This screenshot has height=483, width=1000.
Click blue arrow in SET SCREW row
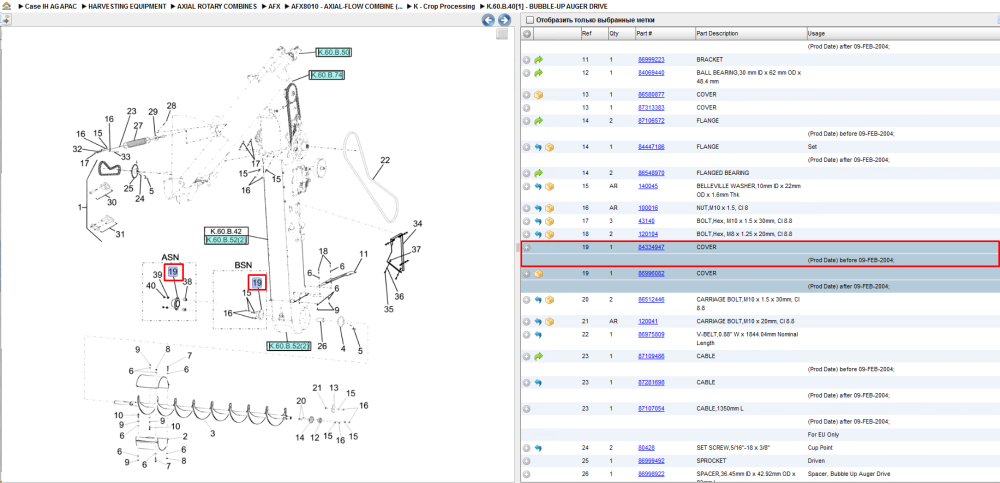[x=538, y=448]
